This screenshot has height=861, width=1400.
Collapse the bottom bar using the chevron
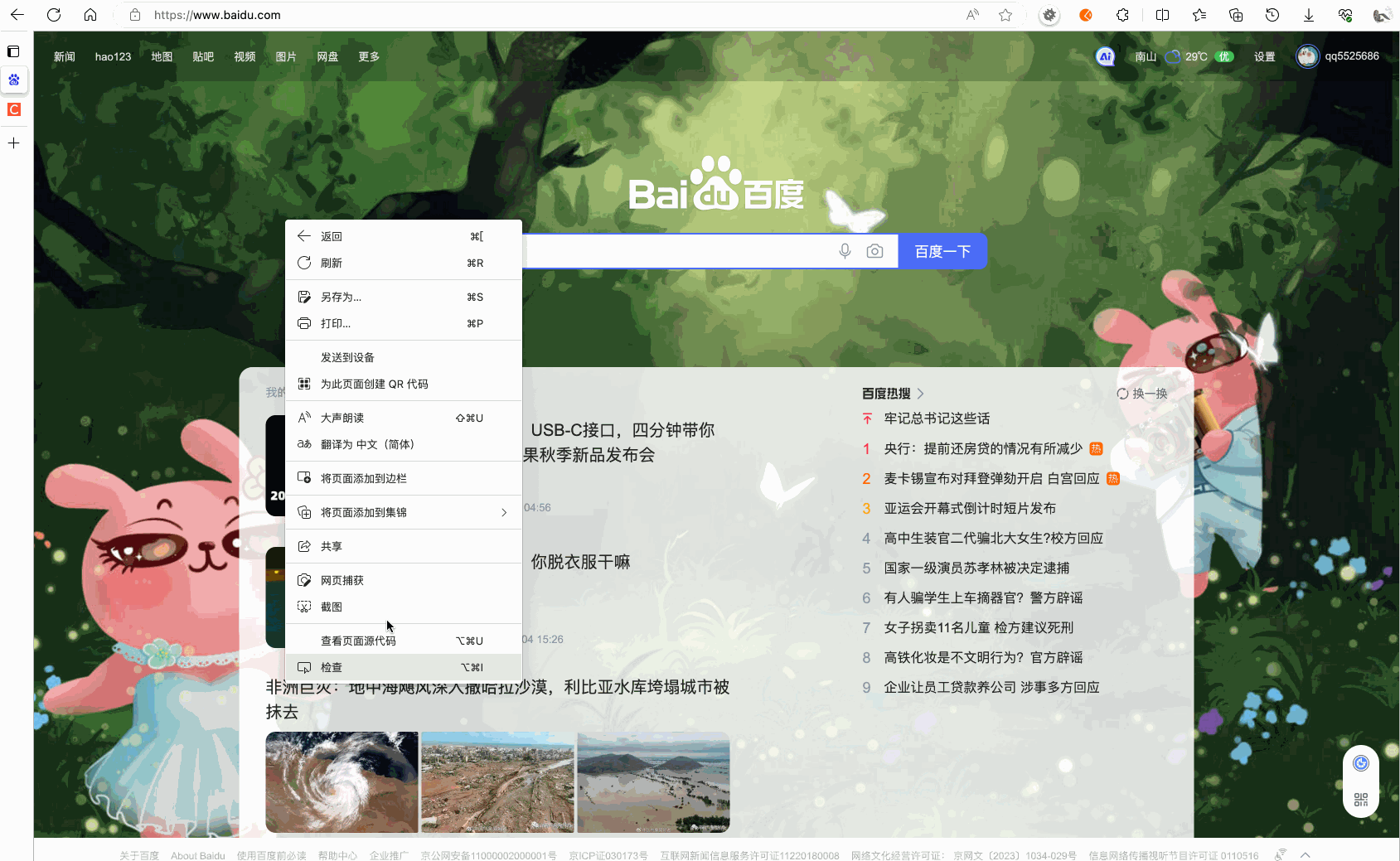pos(1306,853)
